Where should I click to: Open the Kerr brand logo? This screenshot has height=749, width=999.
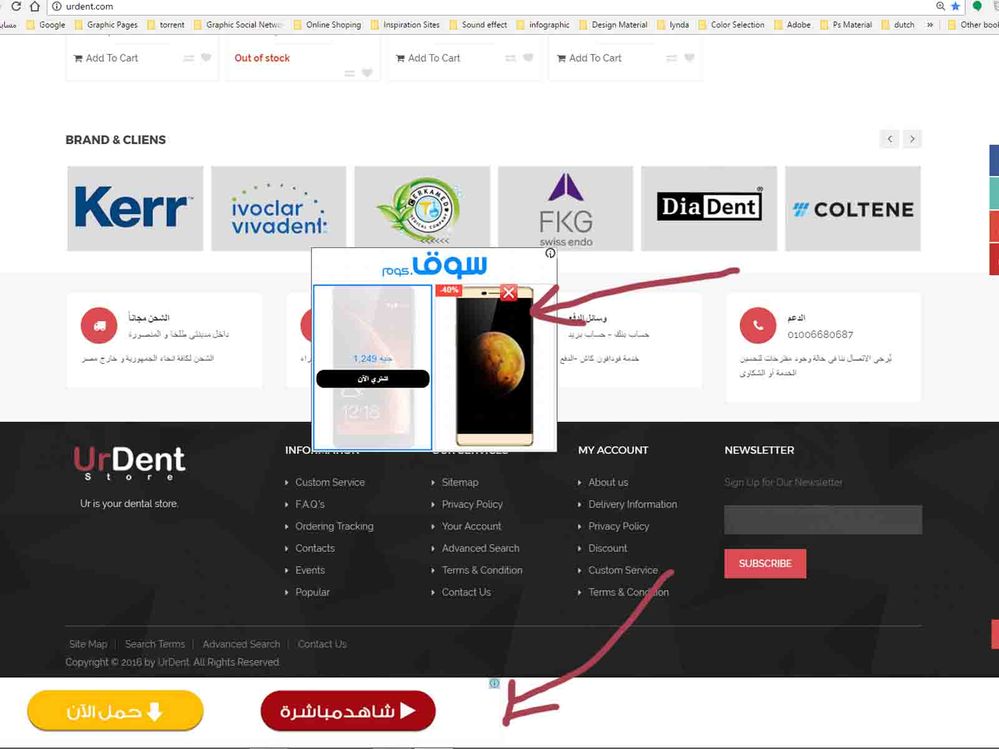135,209
